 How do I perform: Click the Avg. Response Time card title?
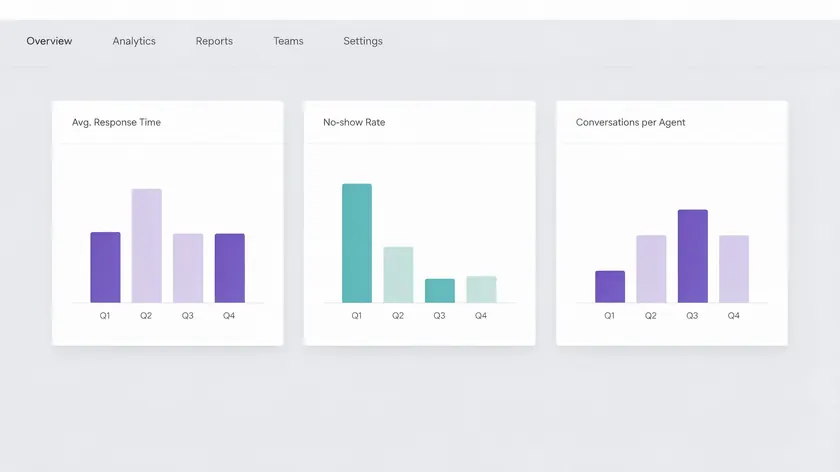tap(116, 122)
